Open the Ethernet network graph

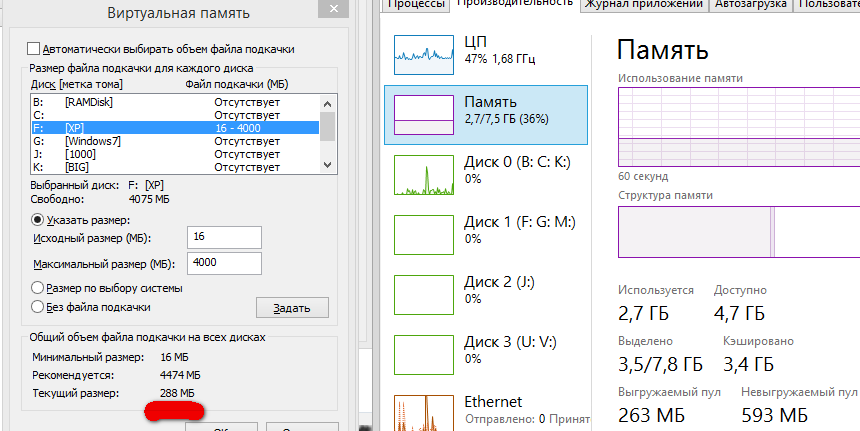(x=425, y=411)
